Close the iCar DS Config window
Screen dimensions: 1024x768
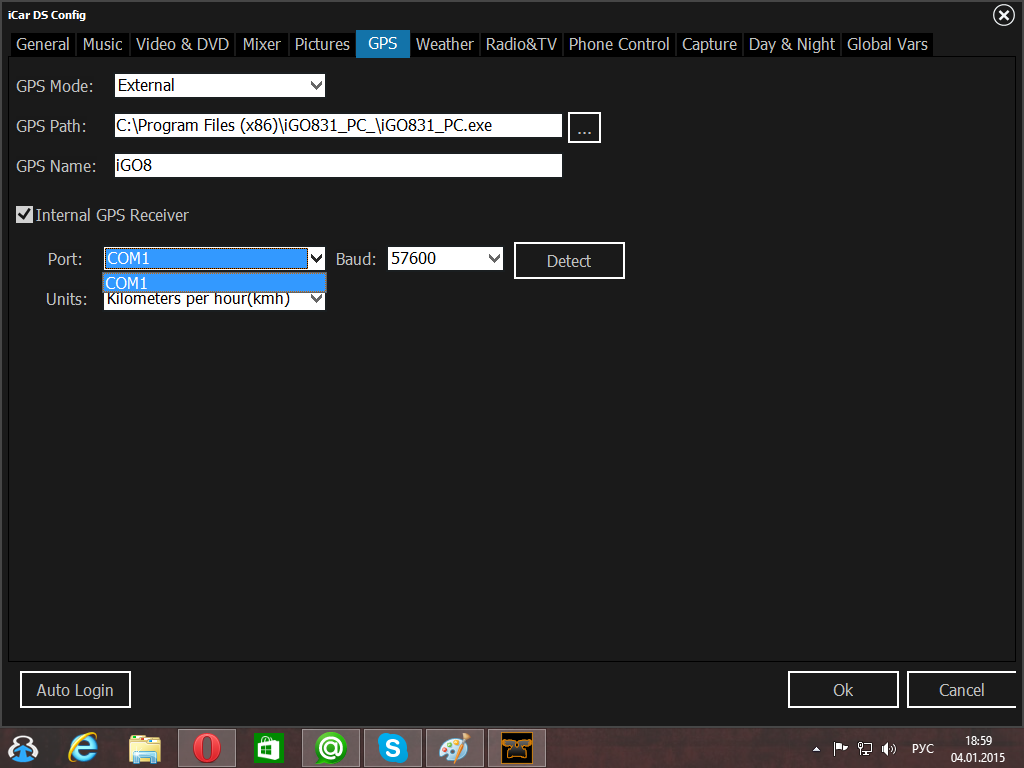click(1004, 15)
